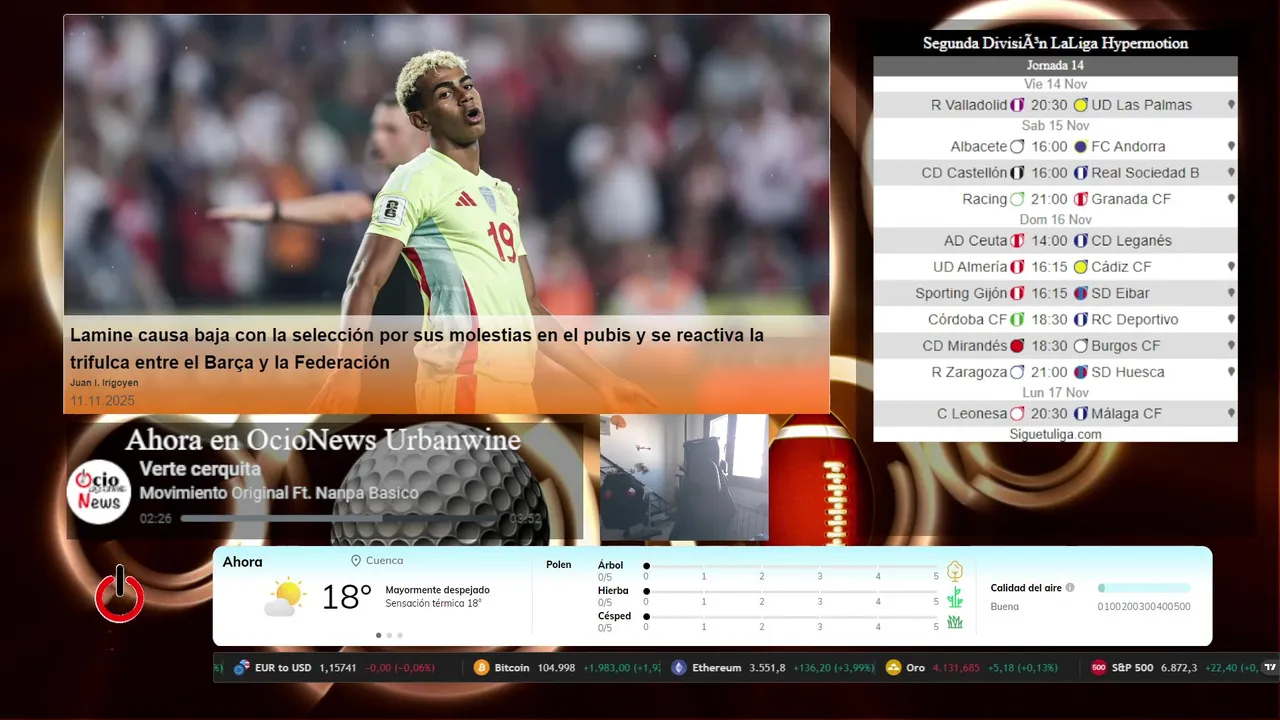Click the gold Oro icon in ticker
Viewport: 1280px width, 720px height.
893,668
